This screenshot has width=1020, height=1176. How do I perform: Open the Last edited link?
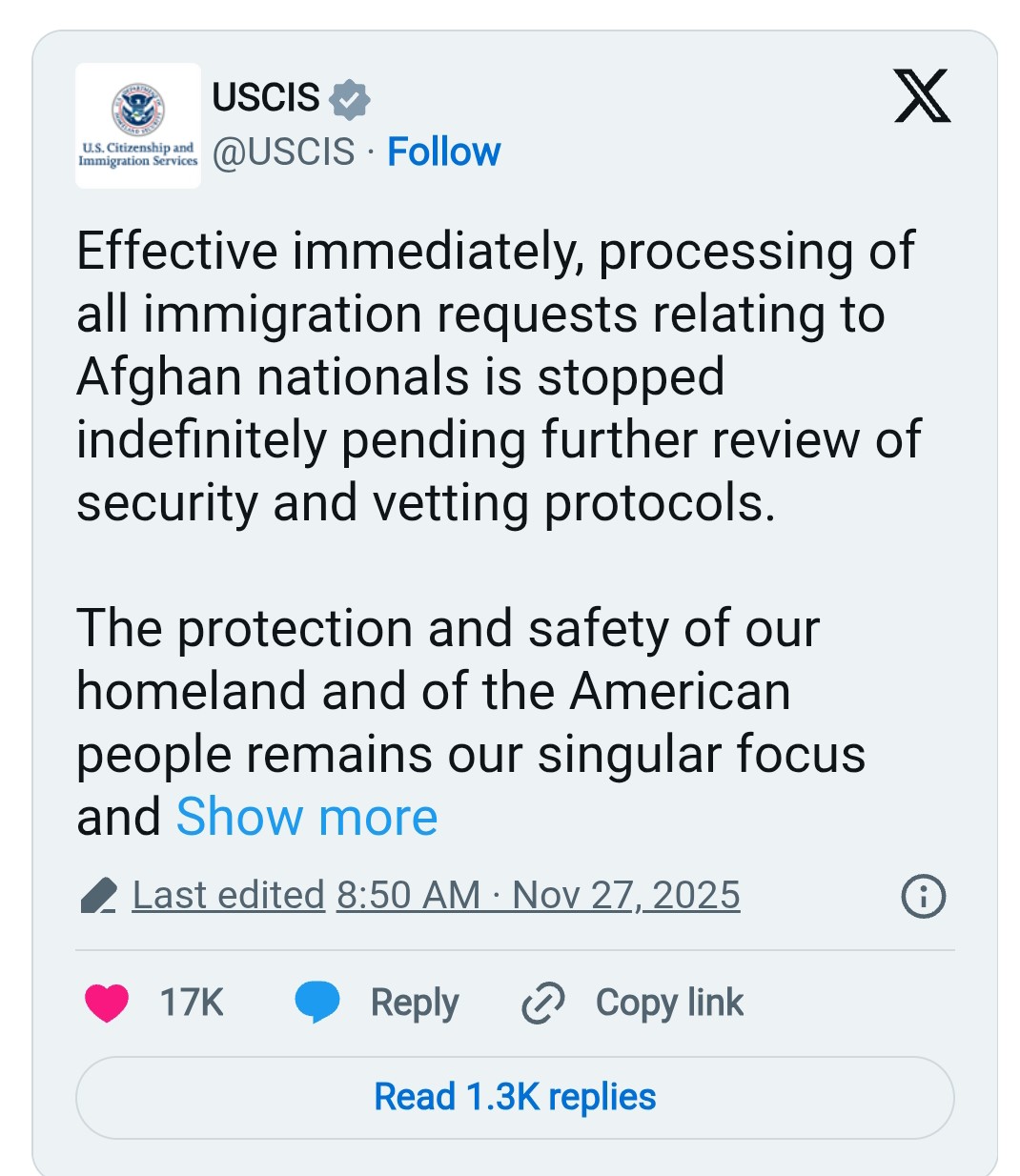(229, 896)
